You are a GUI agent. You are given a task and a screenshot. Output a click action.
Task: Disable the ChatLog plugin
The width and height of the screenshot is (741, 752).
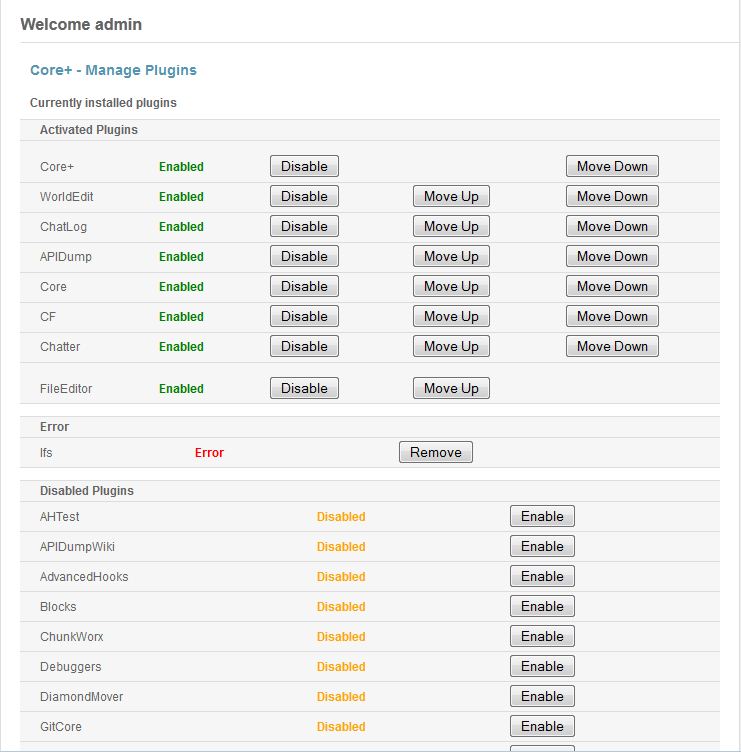point(304,226)
